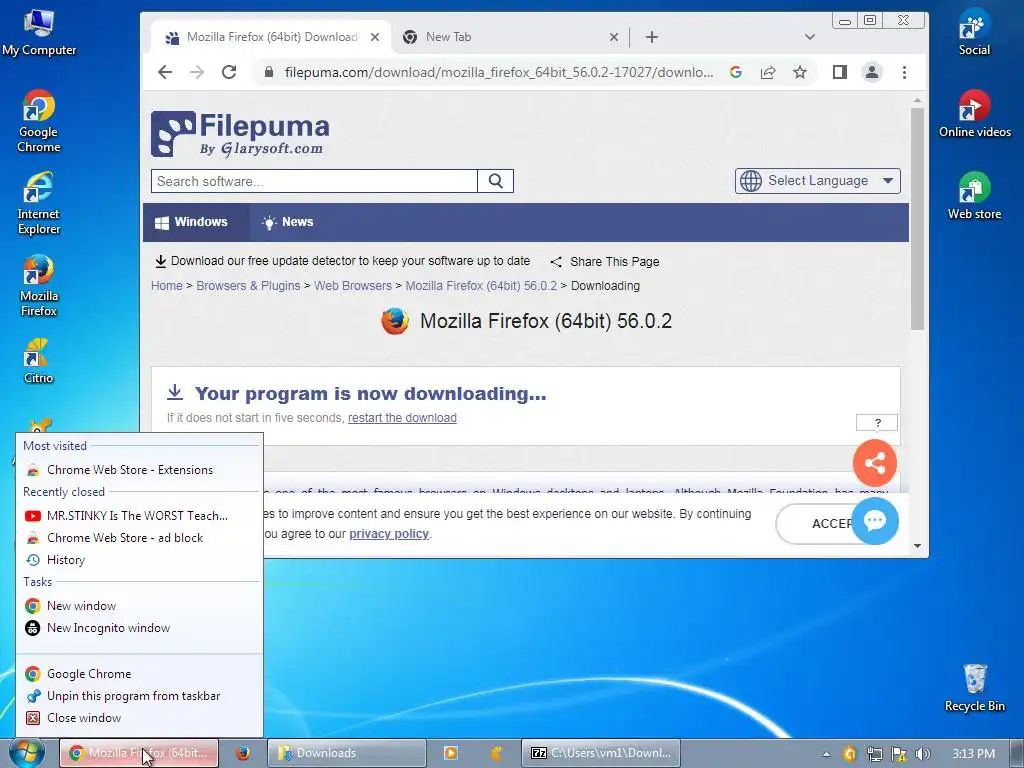1024x768 pixels.
Task: Bookmark this page with star icon
Action: click(800, 72)
